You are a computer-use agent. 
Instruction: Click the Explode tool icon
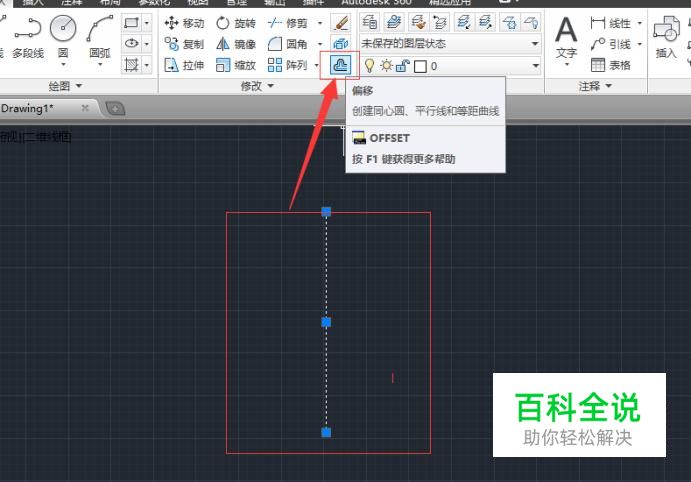tap(341, 44)
